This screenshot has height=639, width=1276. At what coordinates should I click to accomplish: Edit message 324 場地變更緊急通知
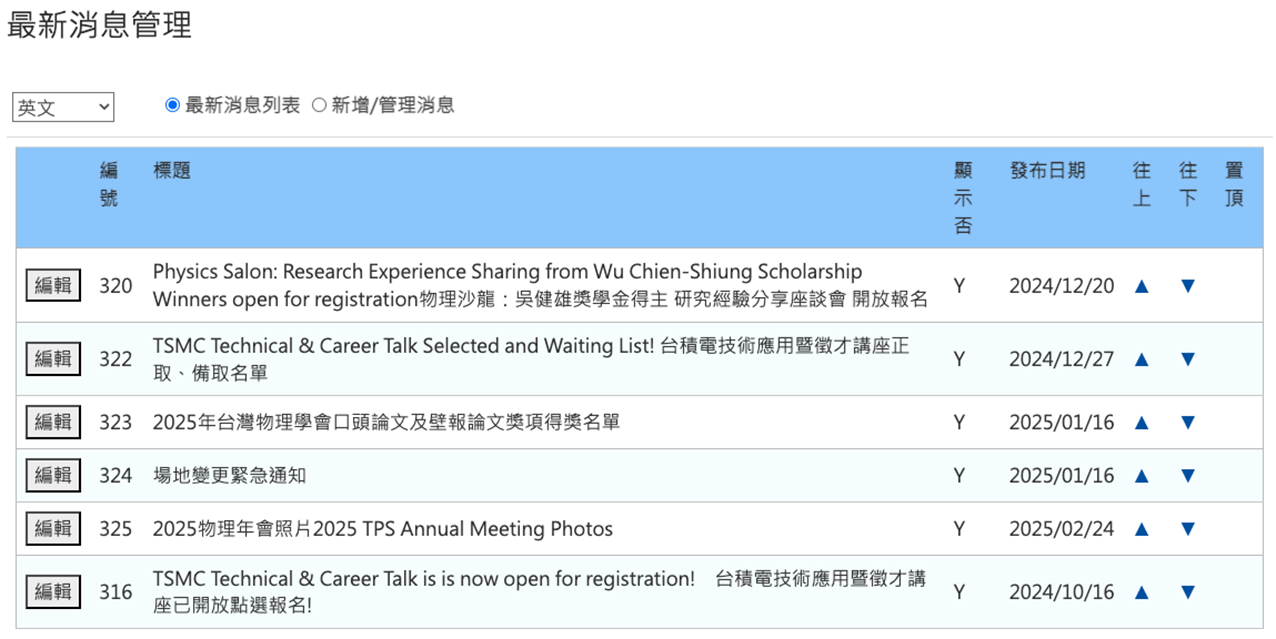(x=53, y=475)
